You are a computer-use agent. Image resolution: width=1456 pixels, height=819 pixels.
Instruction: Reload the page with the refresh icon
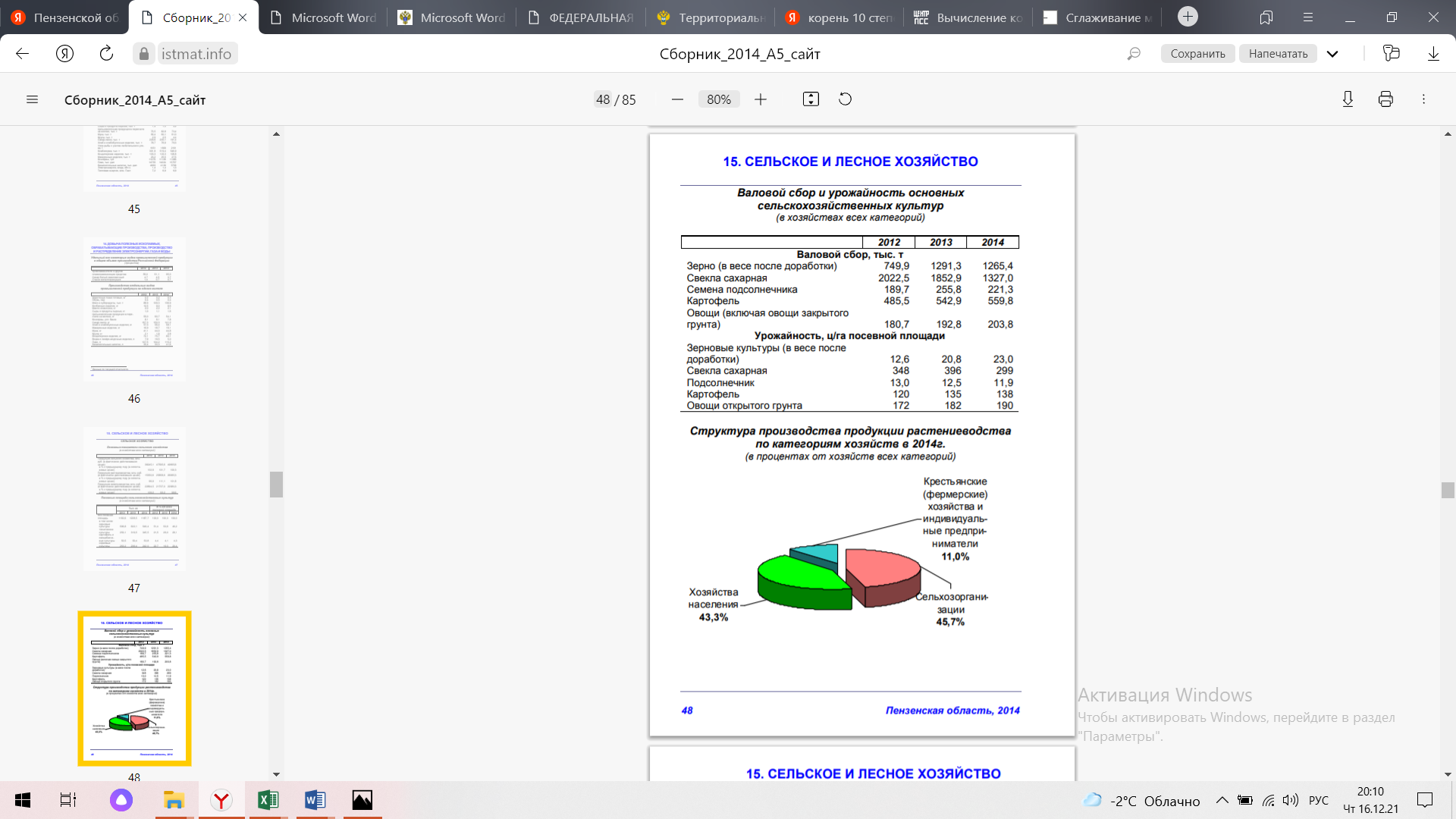pyautogui.click(x=106, y=54)
